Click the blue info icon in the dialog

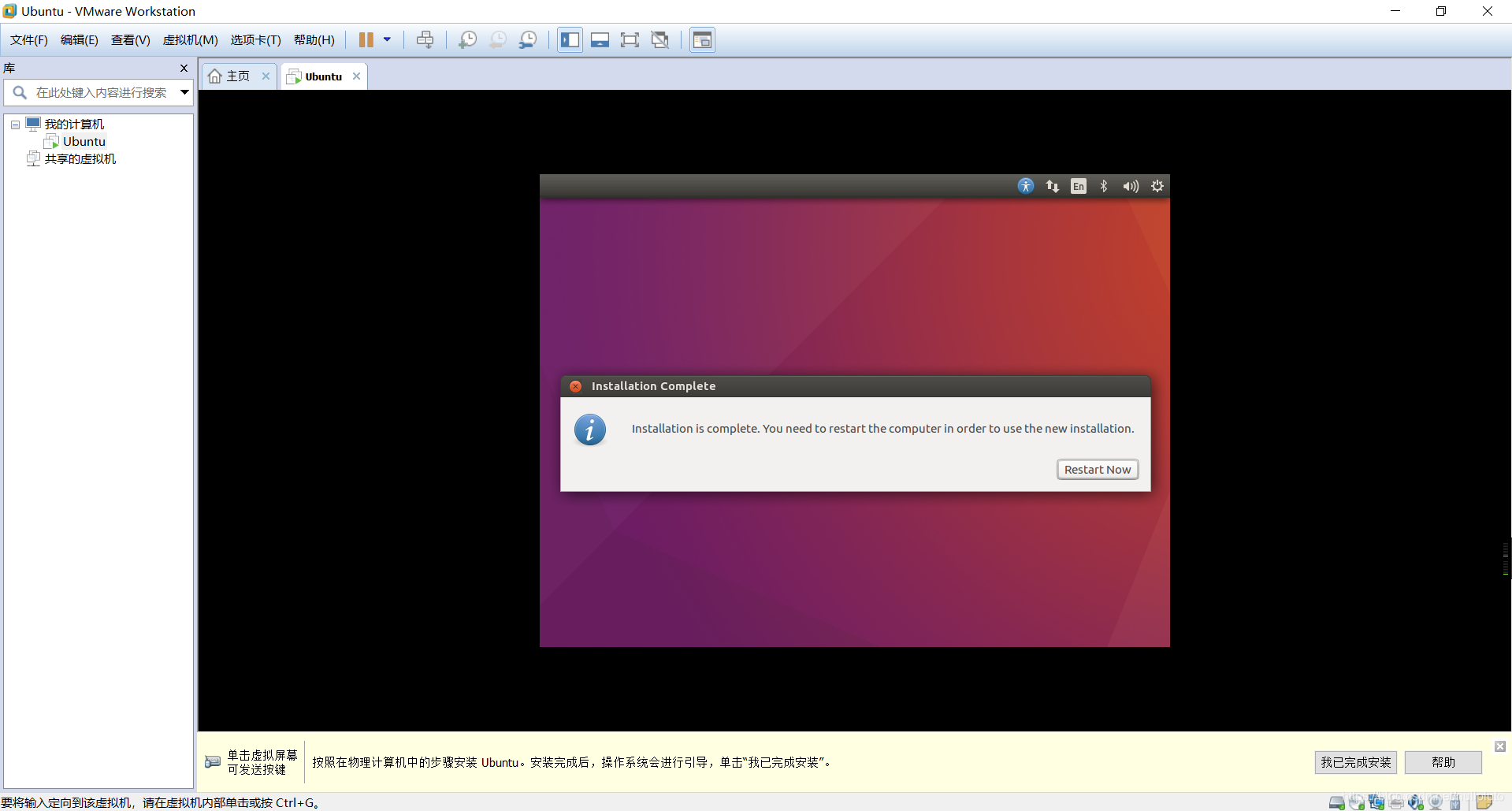point(590,430)
